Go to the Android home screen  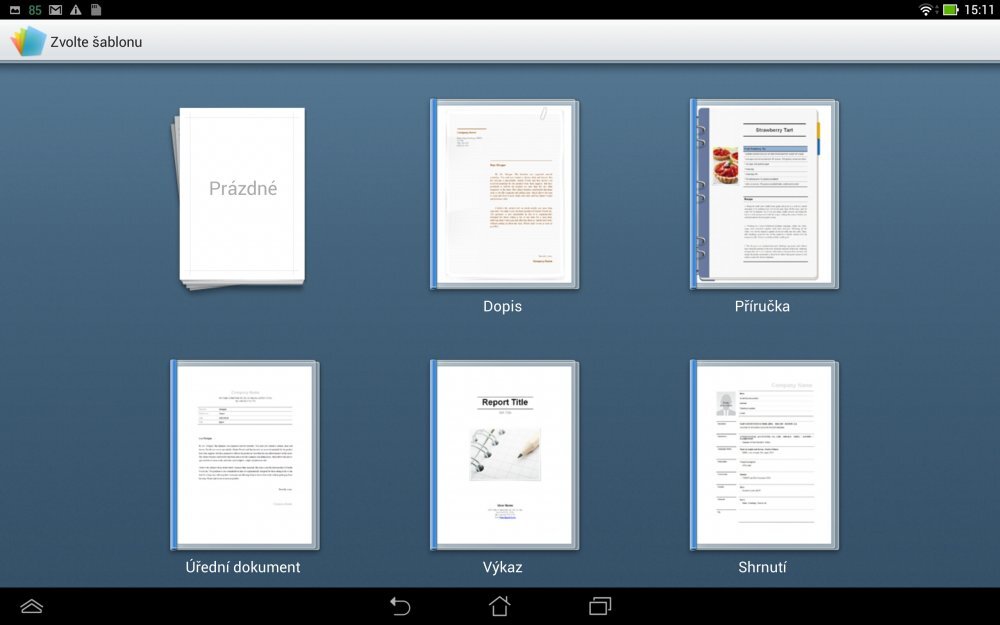click(x=499, y=606)
